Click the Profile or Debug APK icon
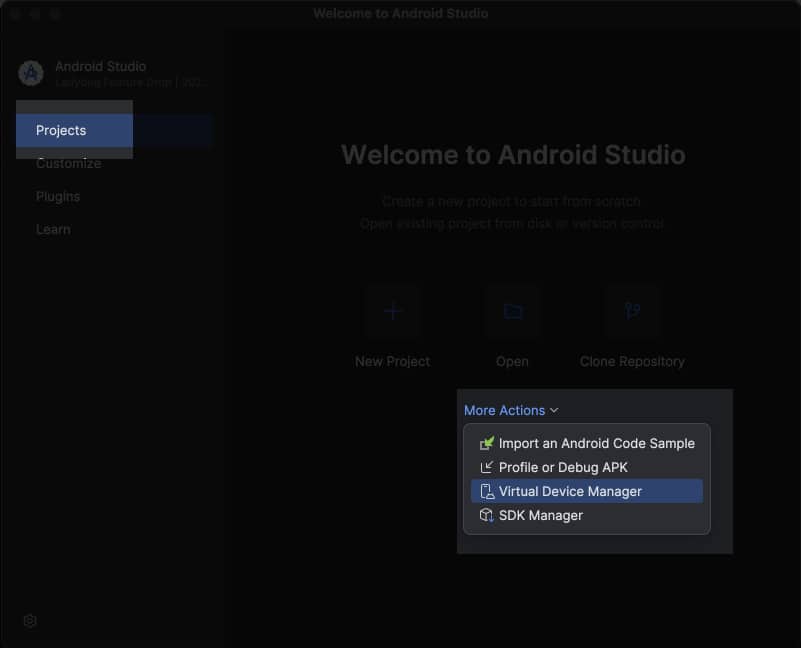The width and height of the screenshot is (801, 648). 486,467
